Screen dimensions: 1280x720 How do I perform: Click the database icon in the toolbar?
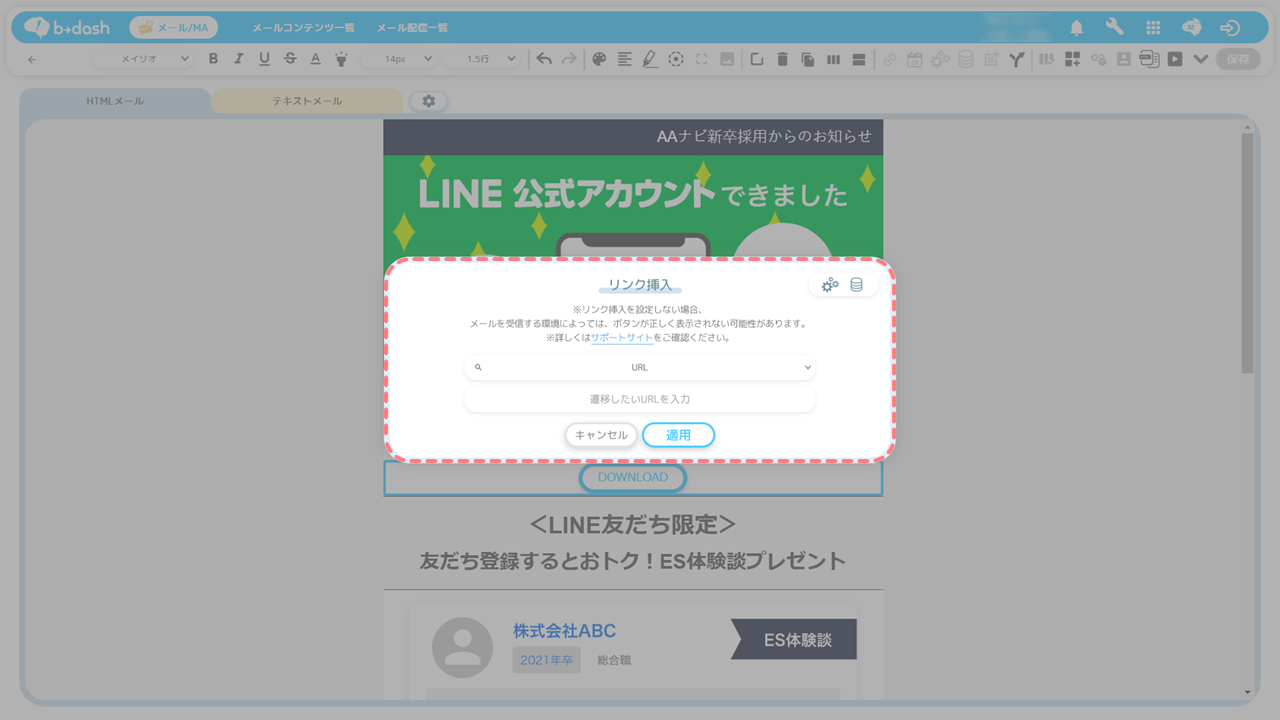[966, 59]
